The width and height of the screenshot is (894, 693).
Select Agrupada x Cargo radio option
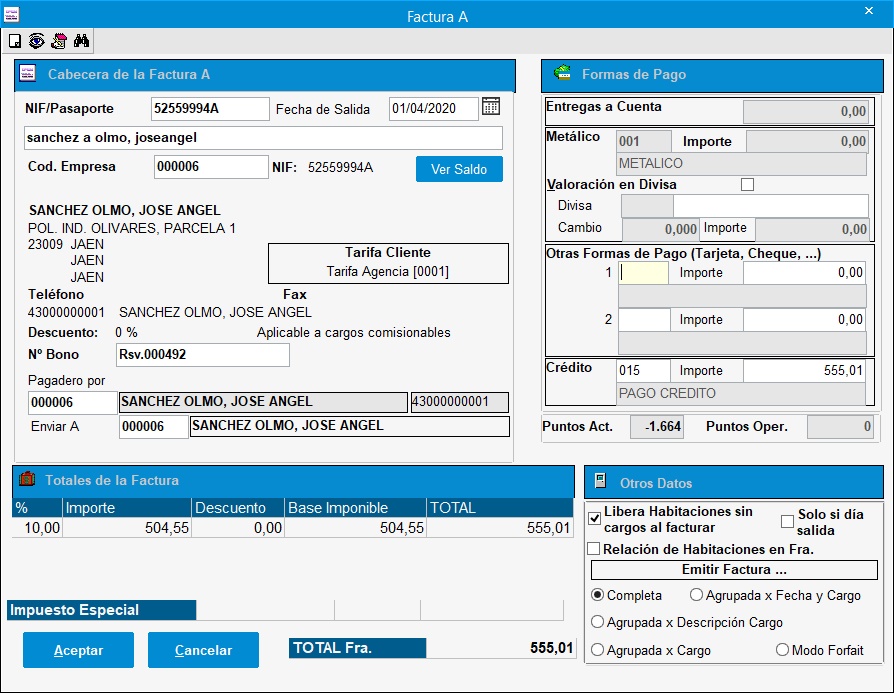pyautogui.click(x=597, y=650)
